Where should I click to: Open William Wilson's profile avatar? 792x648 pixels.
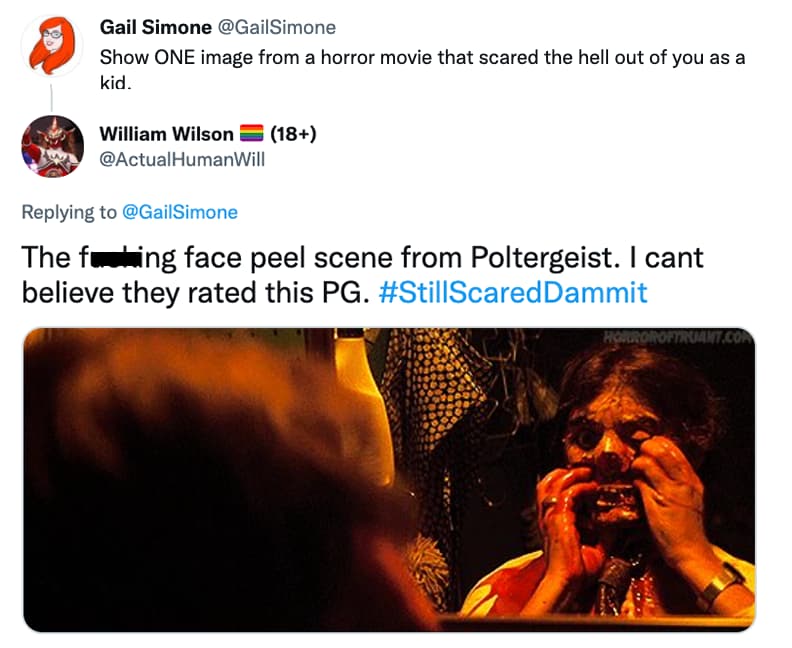51,146
